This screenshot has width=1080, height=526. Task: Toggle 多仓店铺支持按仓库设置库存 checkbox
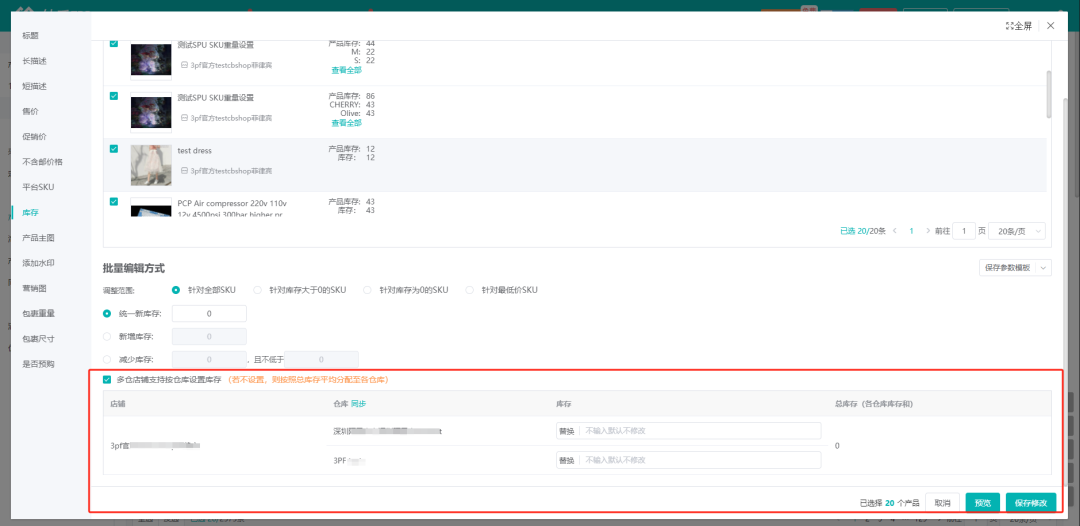[x=108, y=380]
